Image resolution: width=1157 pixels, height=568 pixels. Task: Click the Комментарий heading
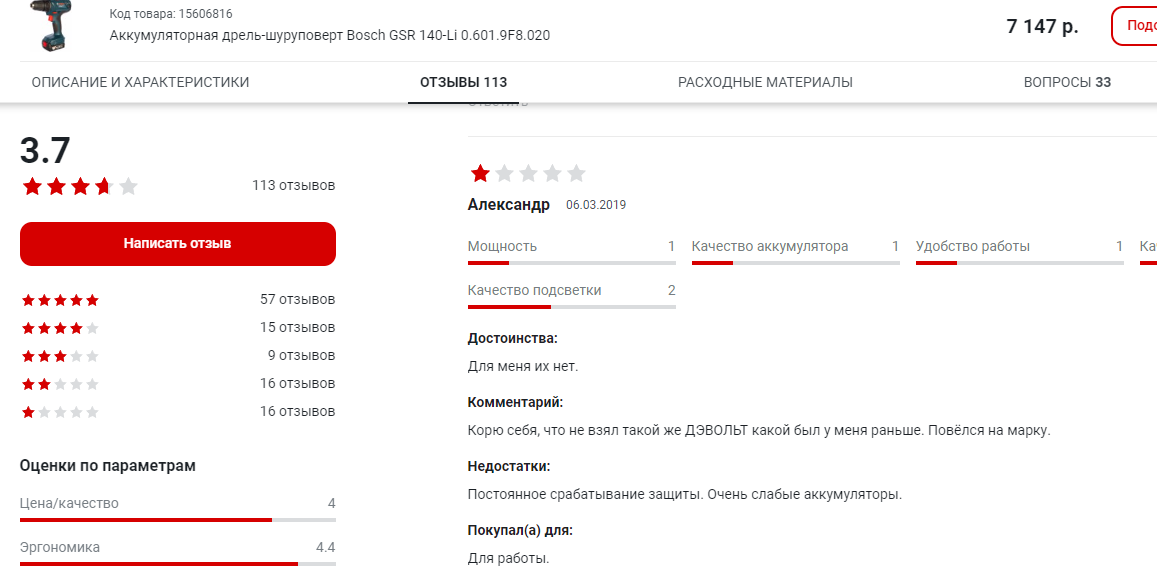coord(515,403)
